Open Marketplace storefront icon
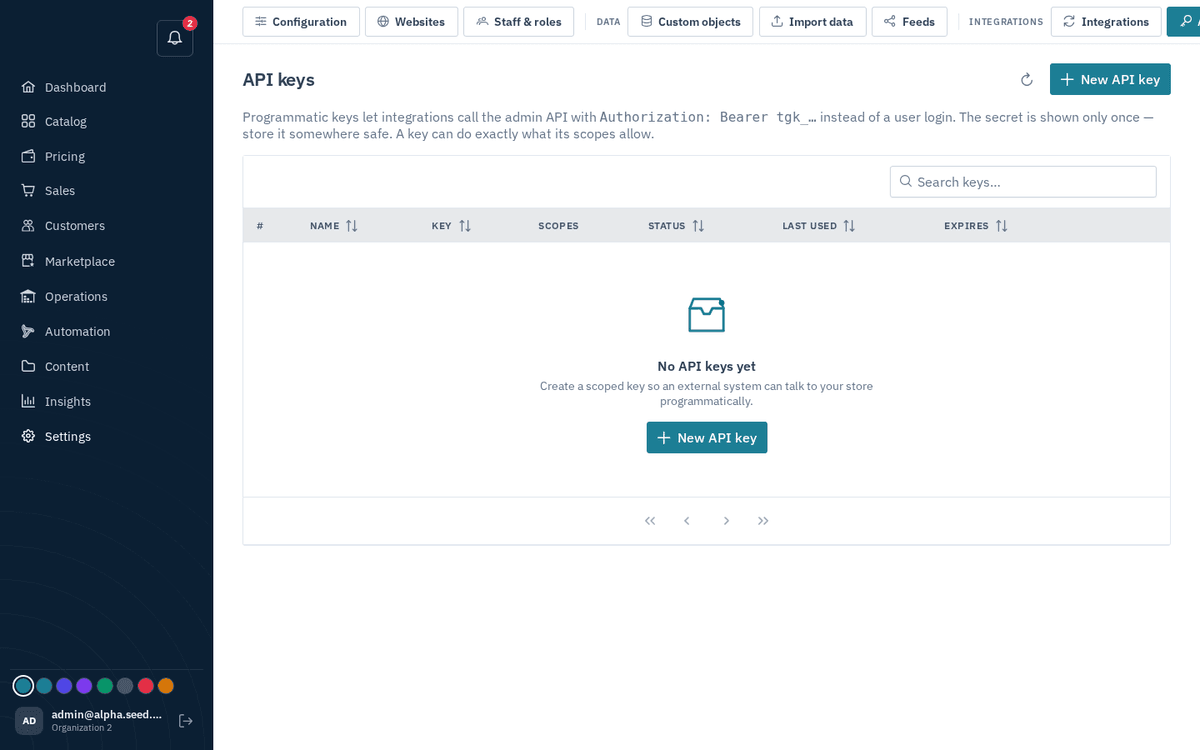This screenshot has width=1200, height=750. coord(28,261)
